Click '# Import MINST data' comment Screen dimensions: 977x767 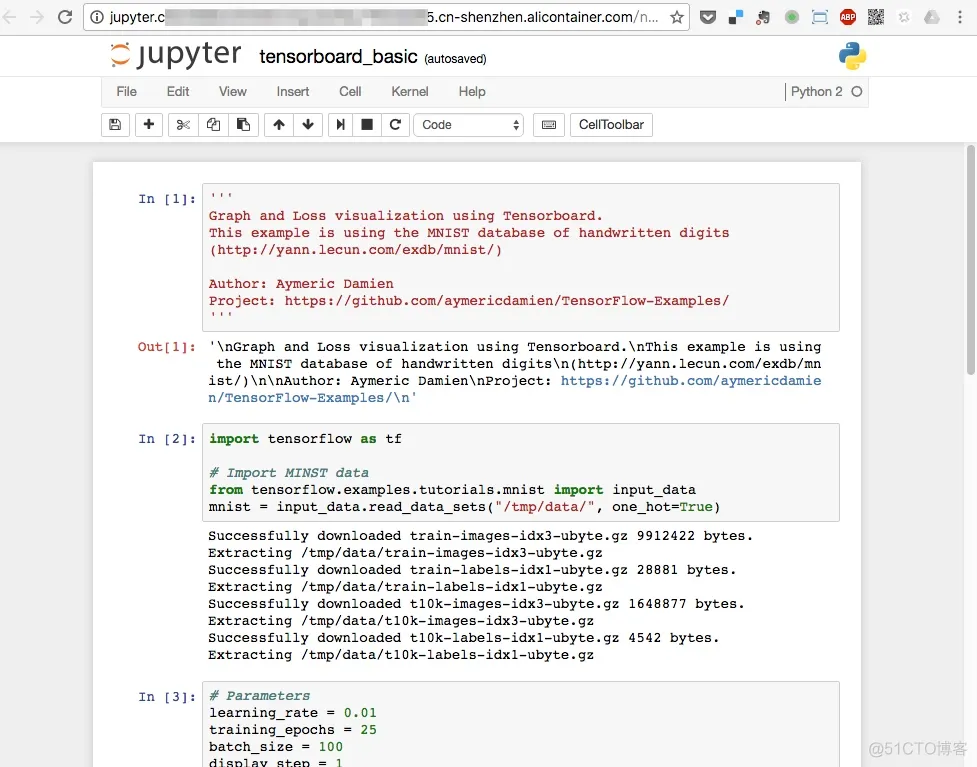click(x=288, y=473)
